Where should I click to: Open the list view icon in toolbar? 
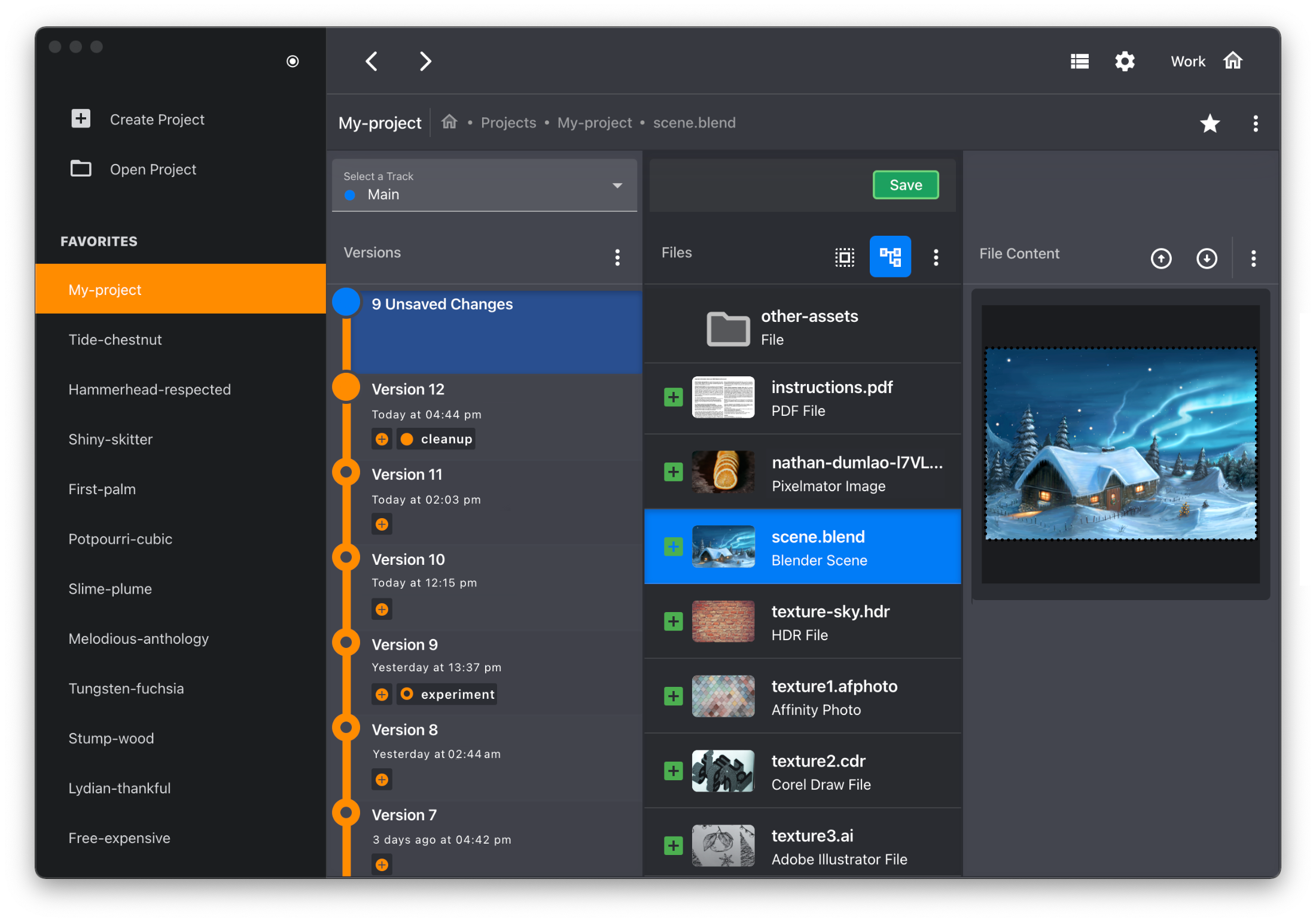[x=1079, y=61]
